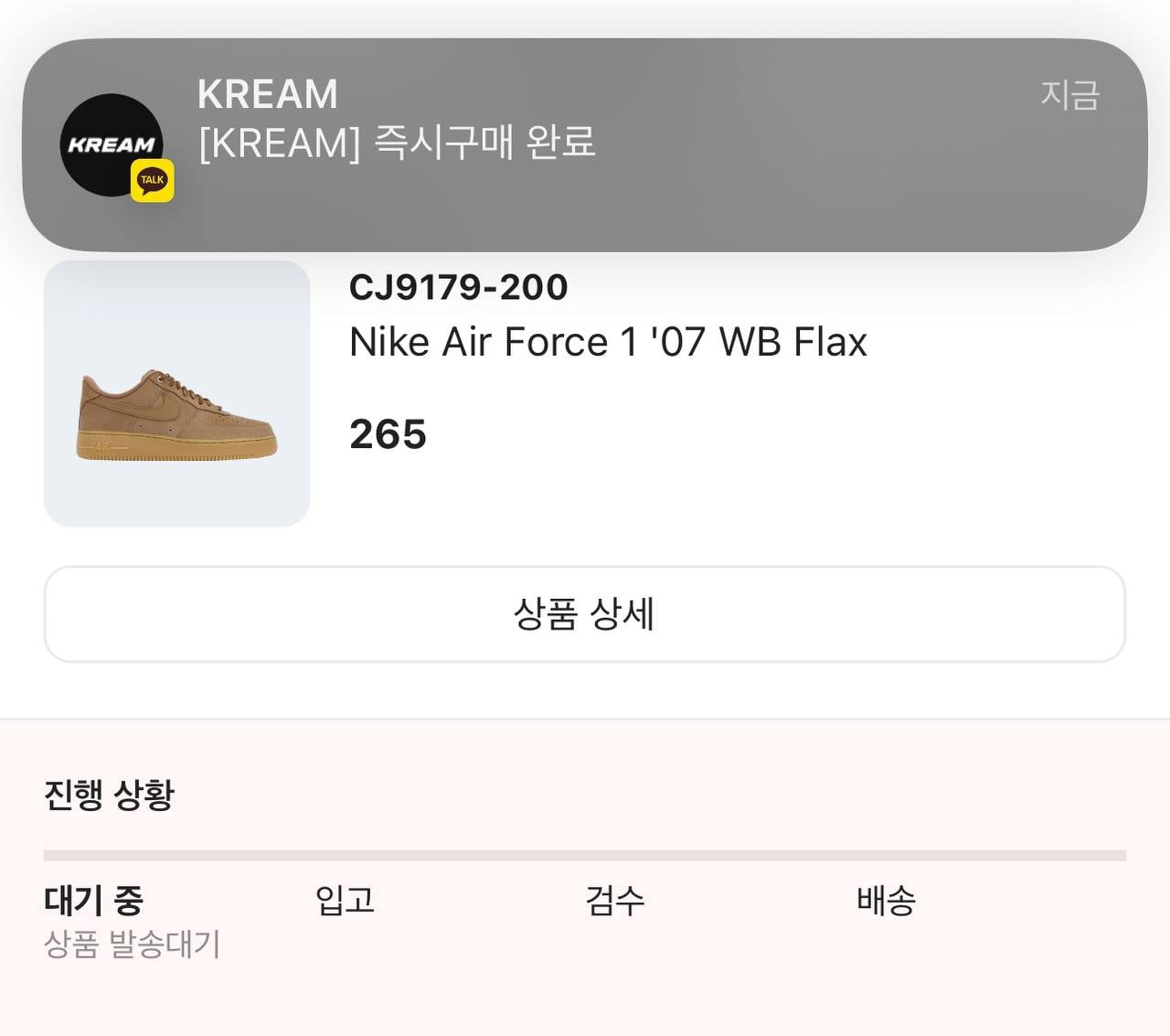Viewport: 1170px width, 1036px height.
Task: Tap the 즉시구매 완료 notification message
Action: (x=397, y=142)
